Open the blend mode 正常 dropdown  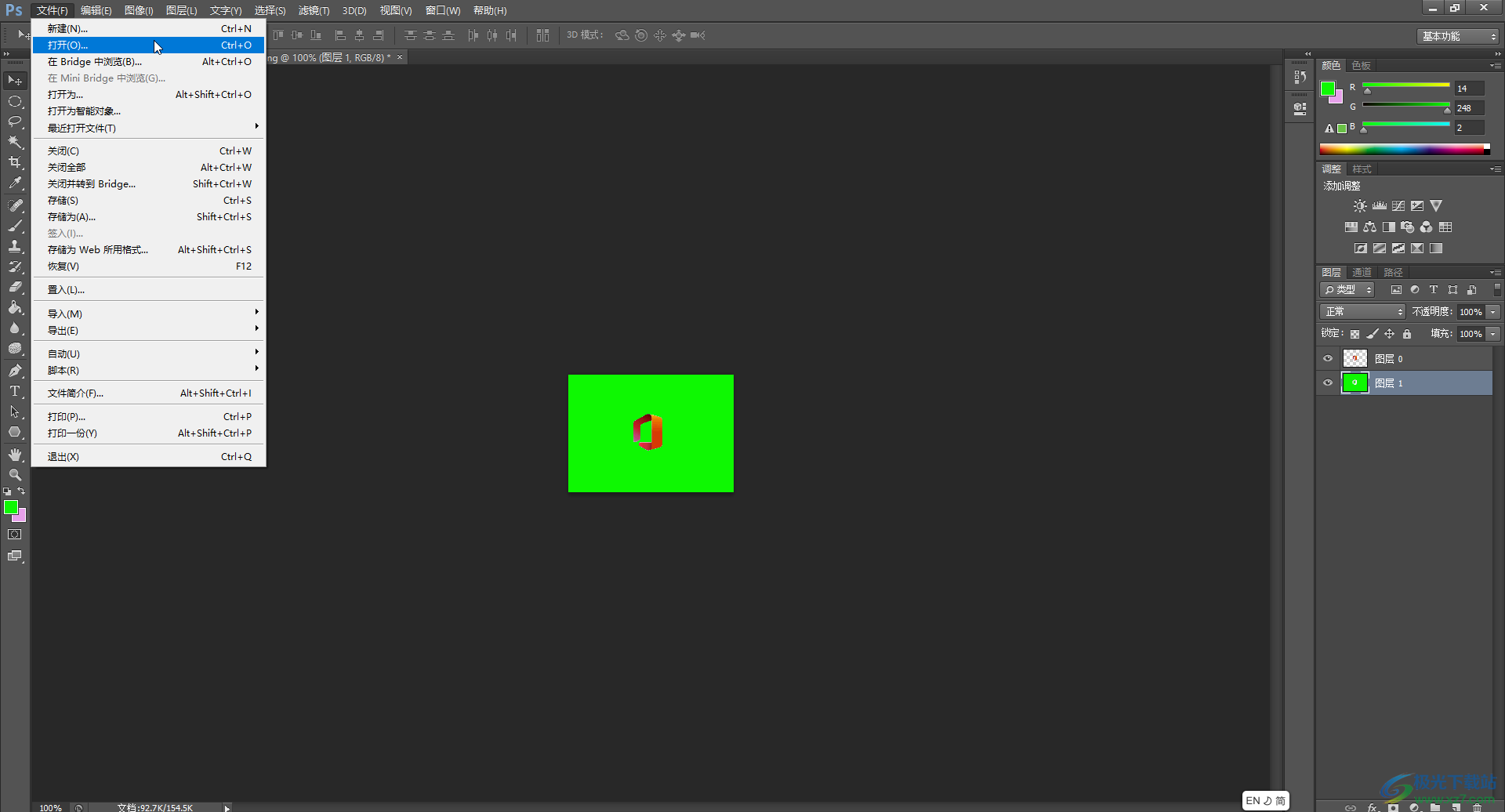(x=1363, y=312)
